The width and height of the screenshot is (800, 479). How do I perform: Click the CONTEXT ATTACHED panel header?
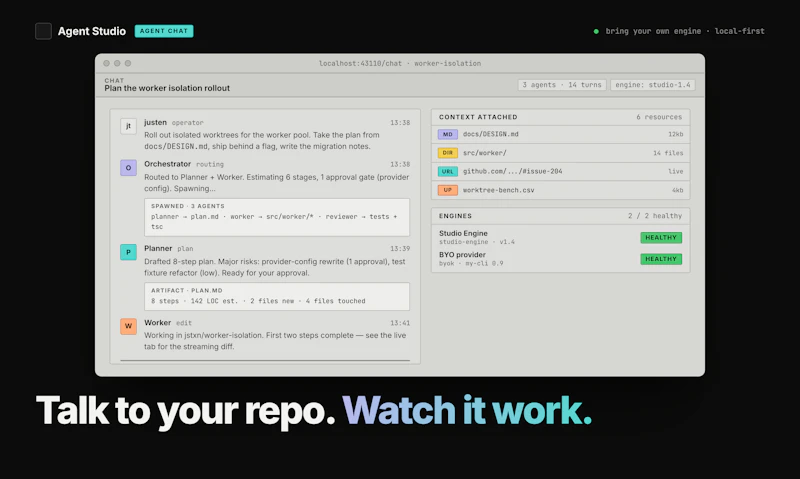[560, 117]
